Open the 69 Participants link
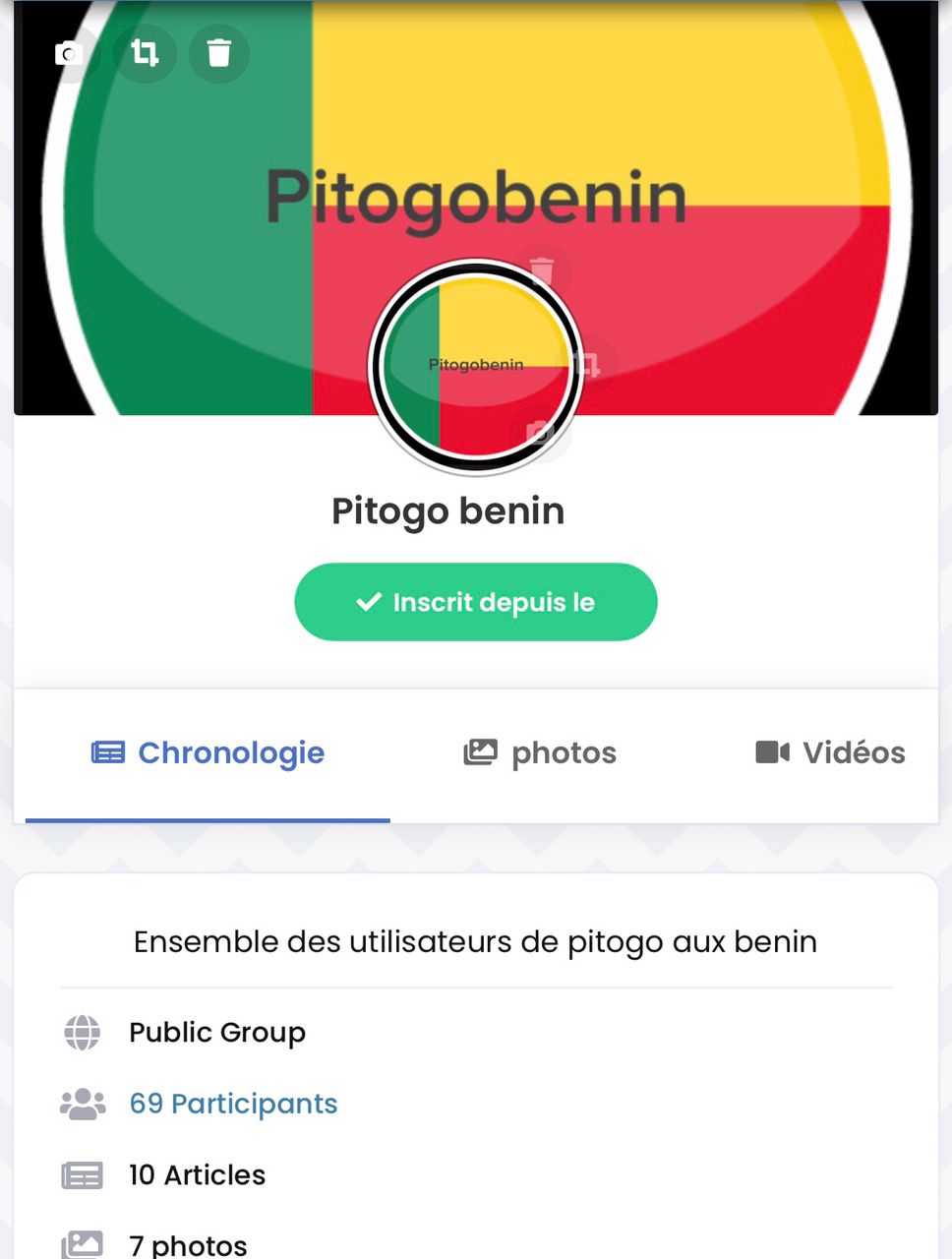 233,1104
